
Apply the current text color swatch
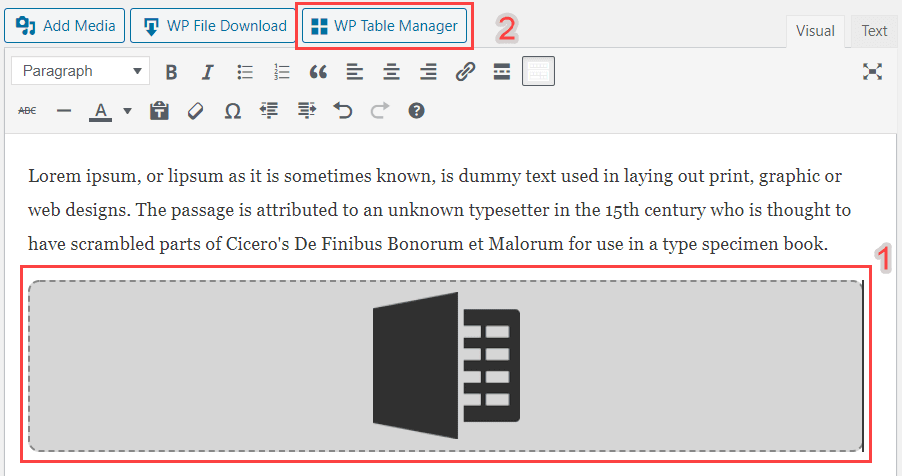pos(100,111)
